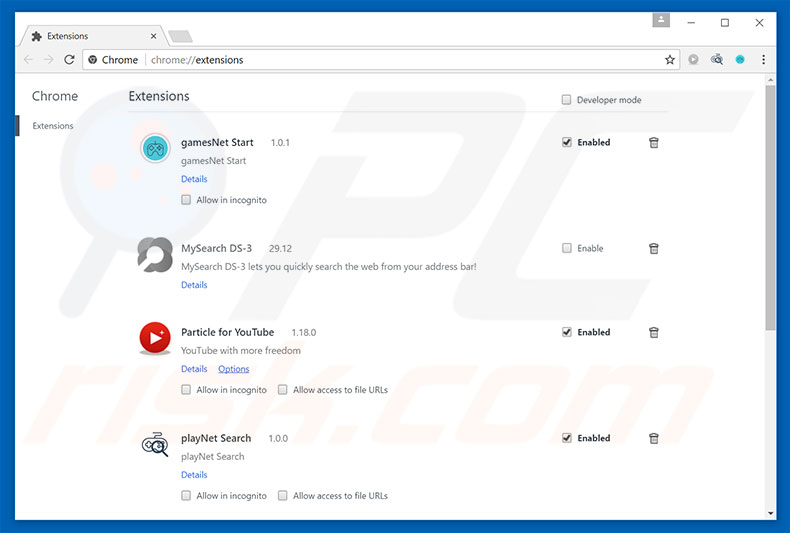Screen dimensions: 790x533
Task: Allow Particle for YouTube file URL access
Action: (x=283, y=390)
